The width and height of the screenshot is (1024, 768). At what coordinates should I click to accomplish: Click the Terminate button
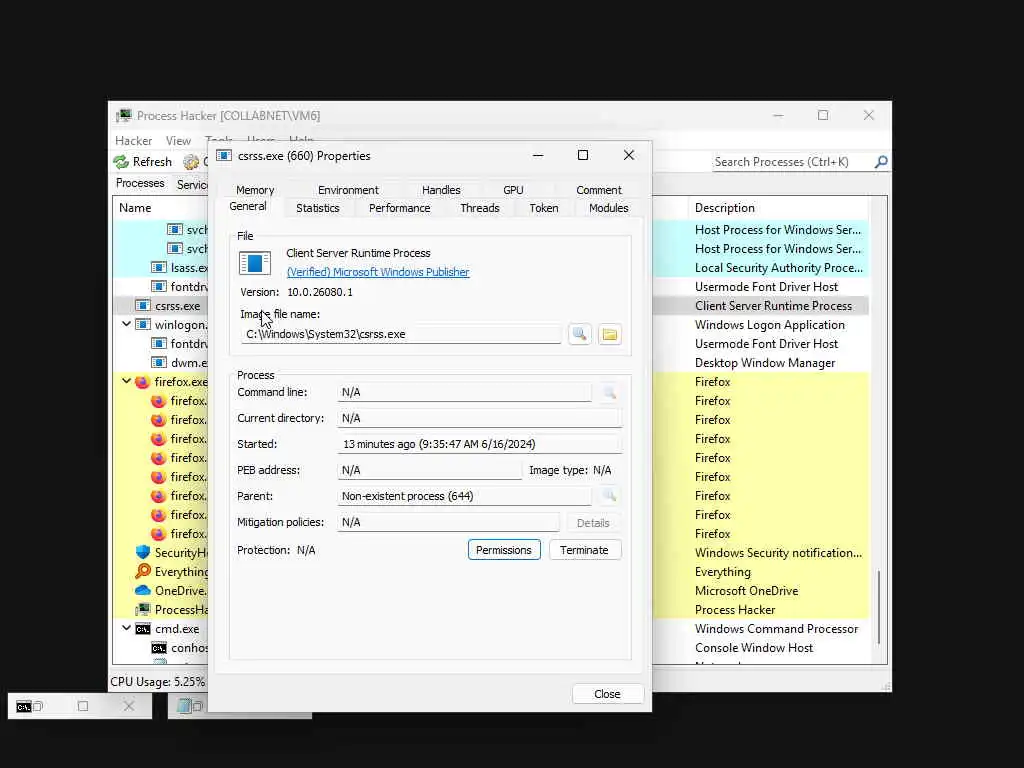click(x=584, y=550)
